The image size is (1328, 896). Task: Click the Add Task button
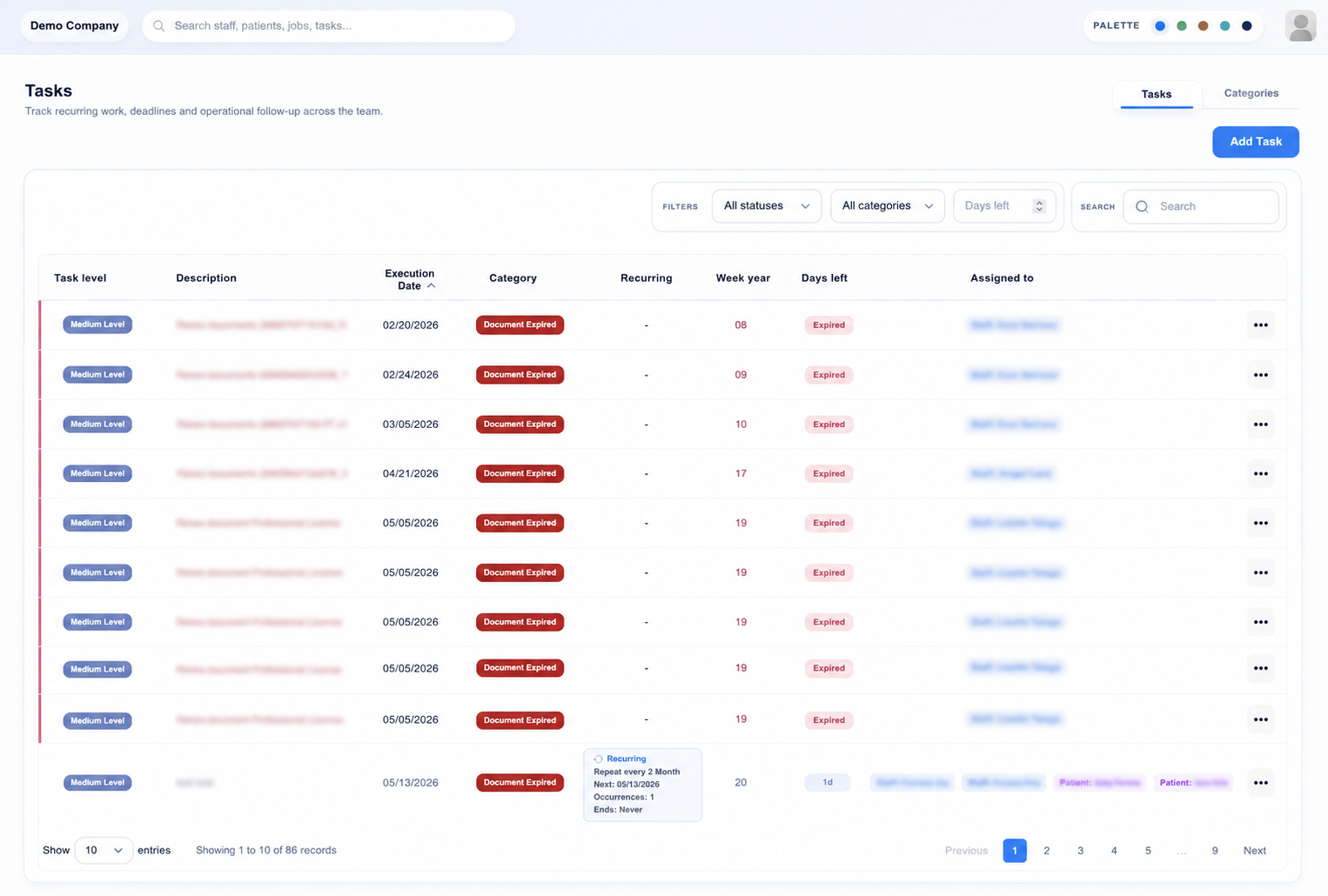(1255, 142)
